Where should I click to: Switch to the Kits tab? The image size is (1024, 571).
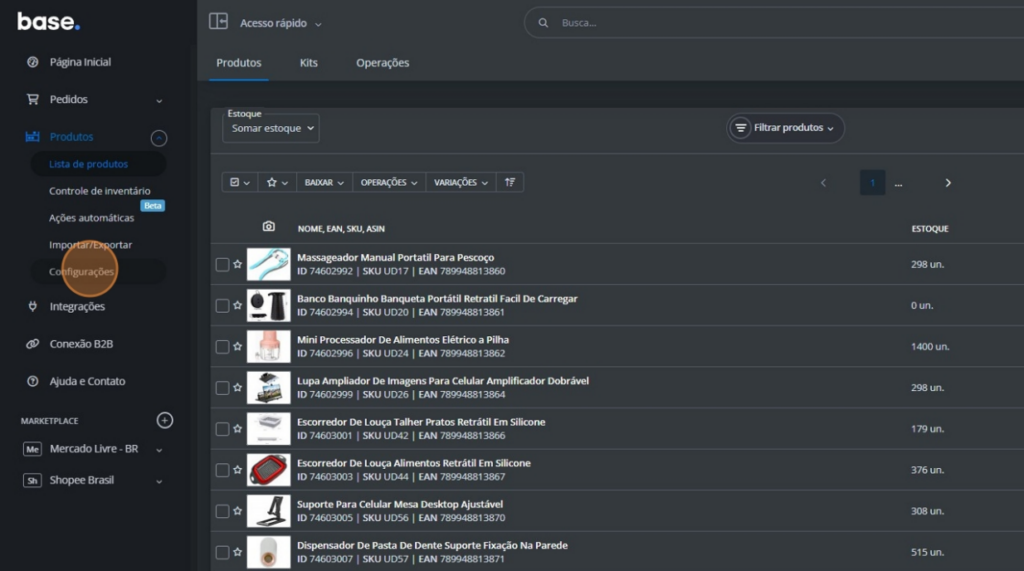point(308,63)
